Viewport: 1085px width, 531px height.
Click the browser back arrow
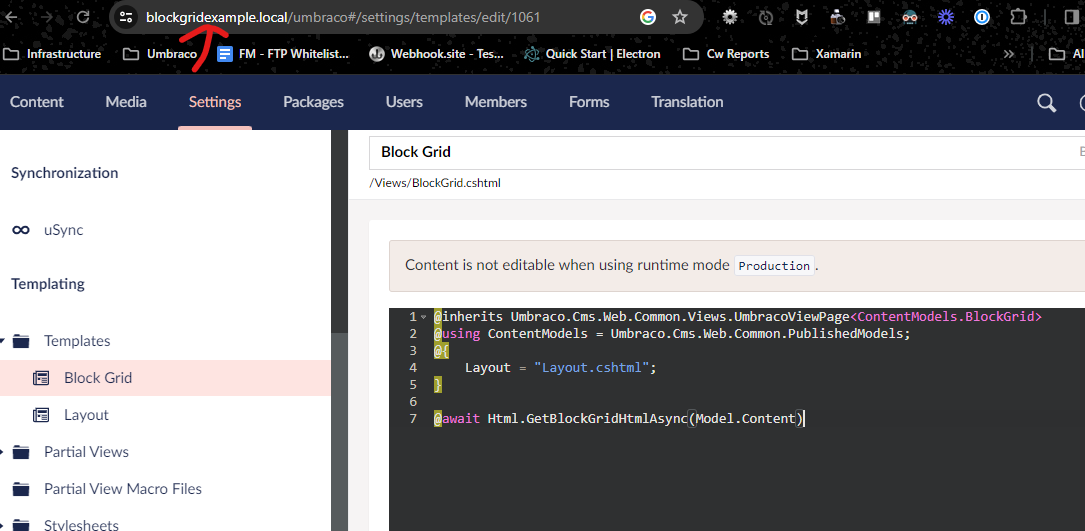(10, 17)
